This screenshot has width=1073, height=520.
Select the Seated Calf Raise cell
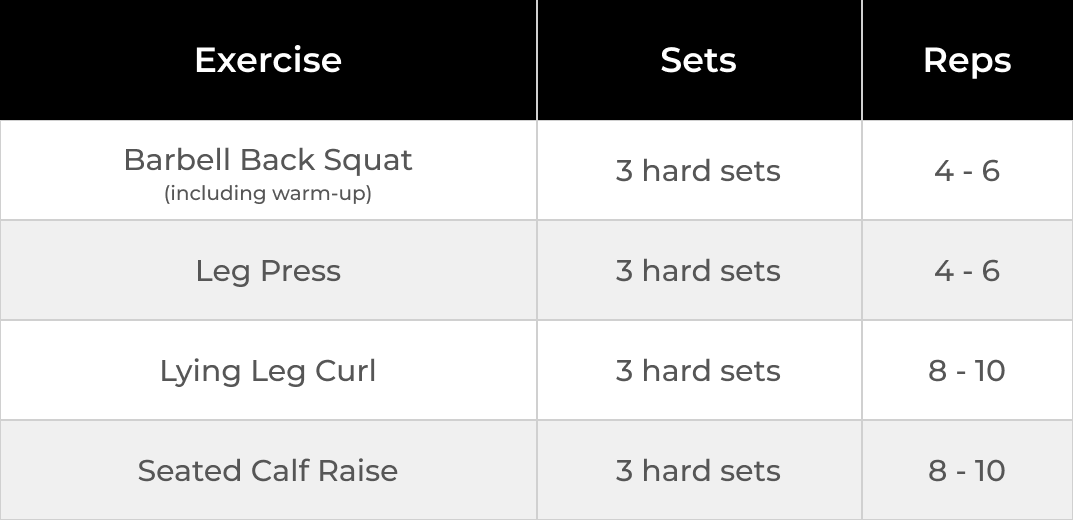pos(268,470)
